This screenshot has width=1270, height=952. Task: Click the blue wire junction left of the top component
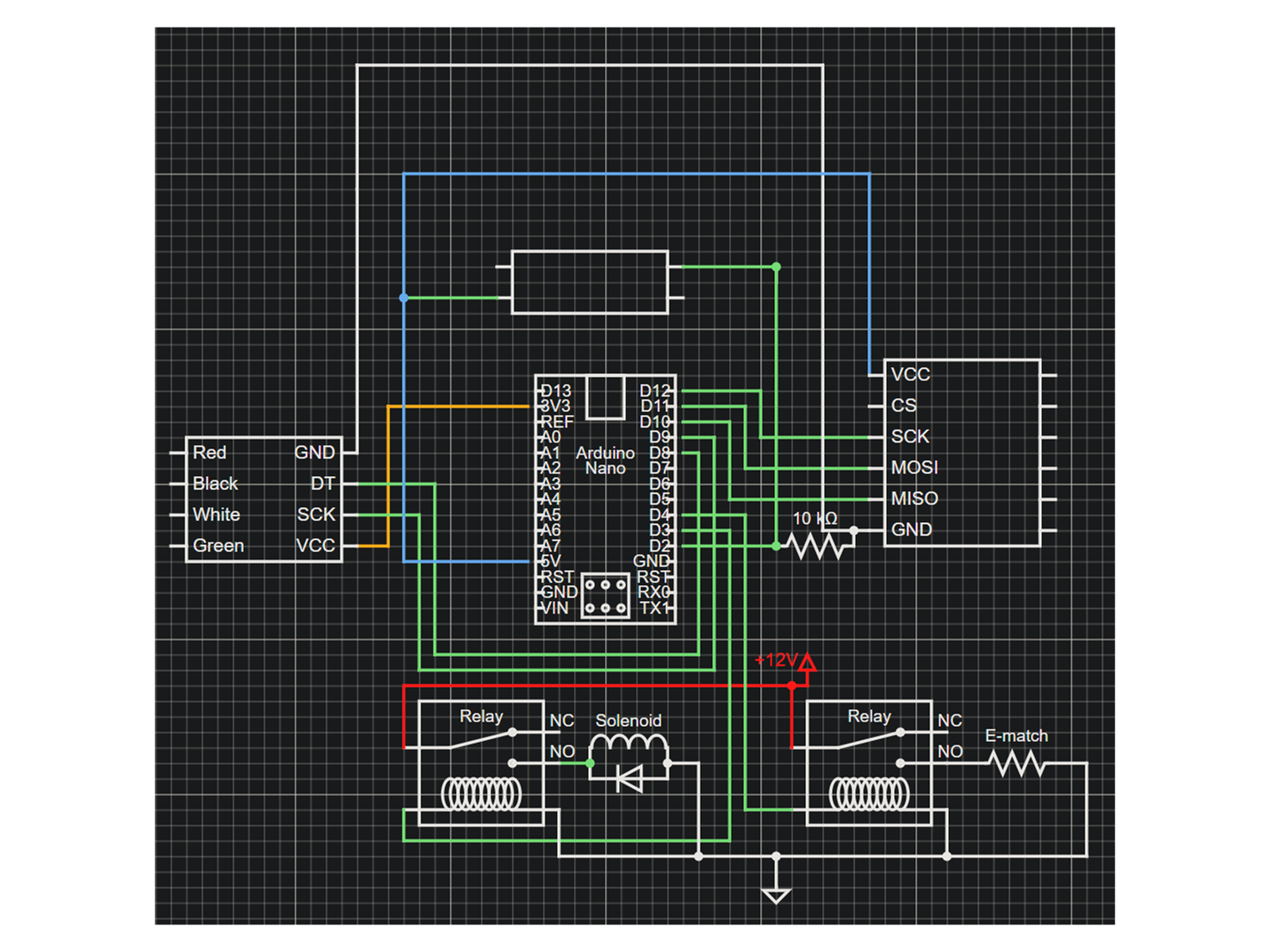tap(404, 298)
